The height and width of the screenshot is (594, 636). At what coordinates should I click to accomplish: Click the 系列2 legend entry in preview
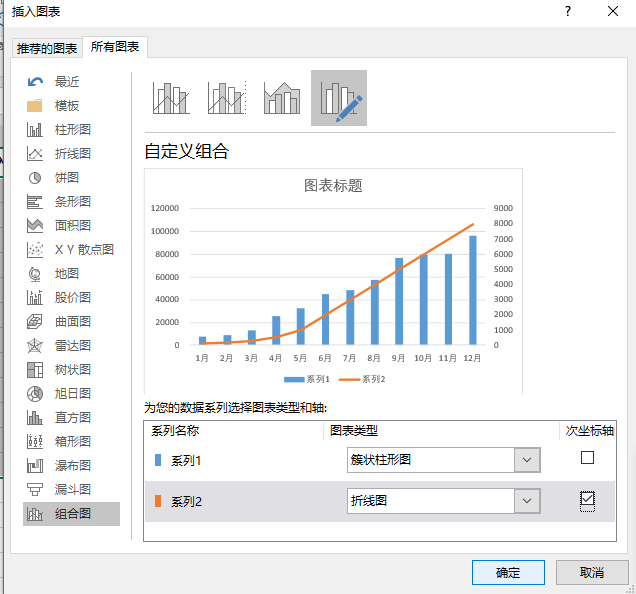pos(362,379)
